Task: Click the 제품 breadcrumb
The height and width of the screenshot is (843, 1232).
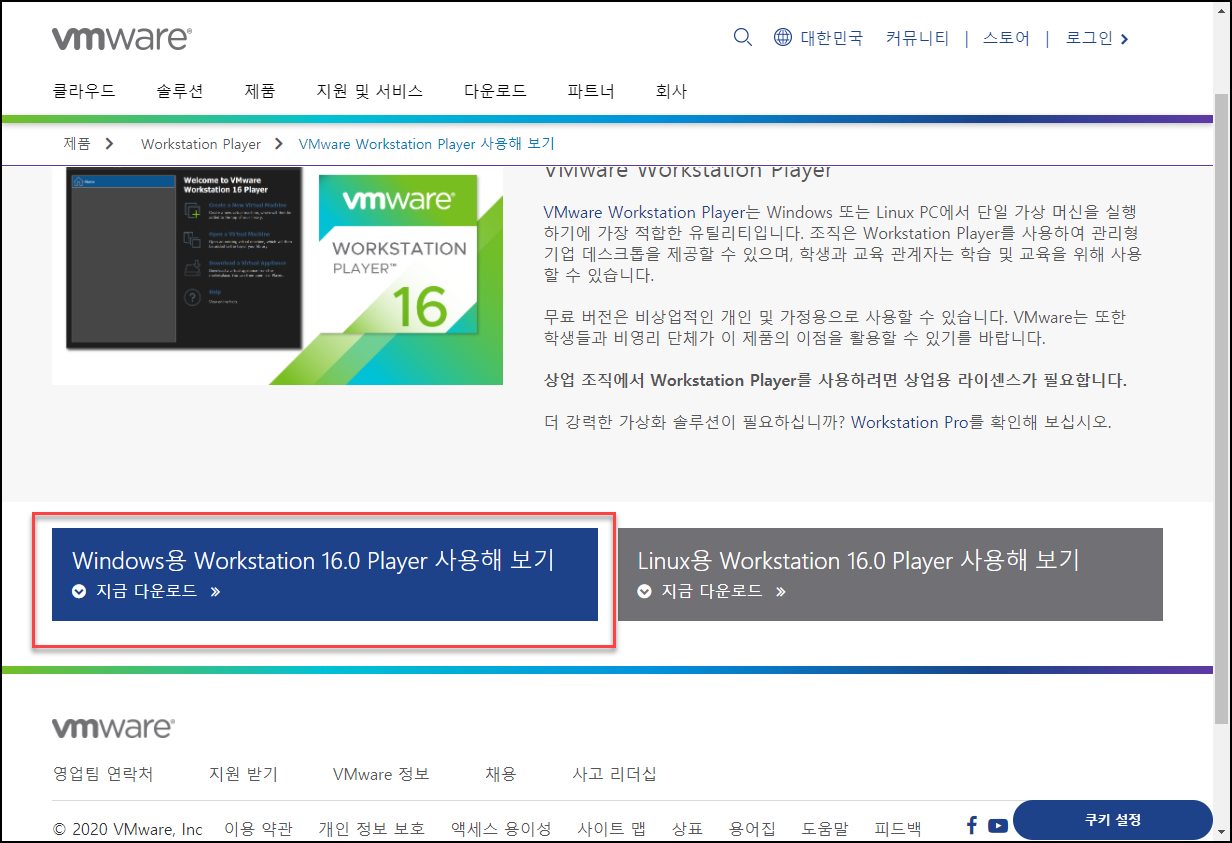Action: (x=77, y=144)
